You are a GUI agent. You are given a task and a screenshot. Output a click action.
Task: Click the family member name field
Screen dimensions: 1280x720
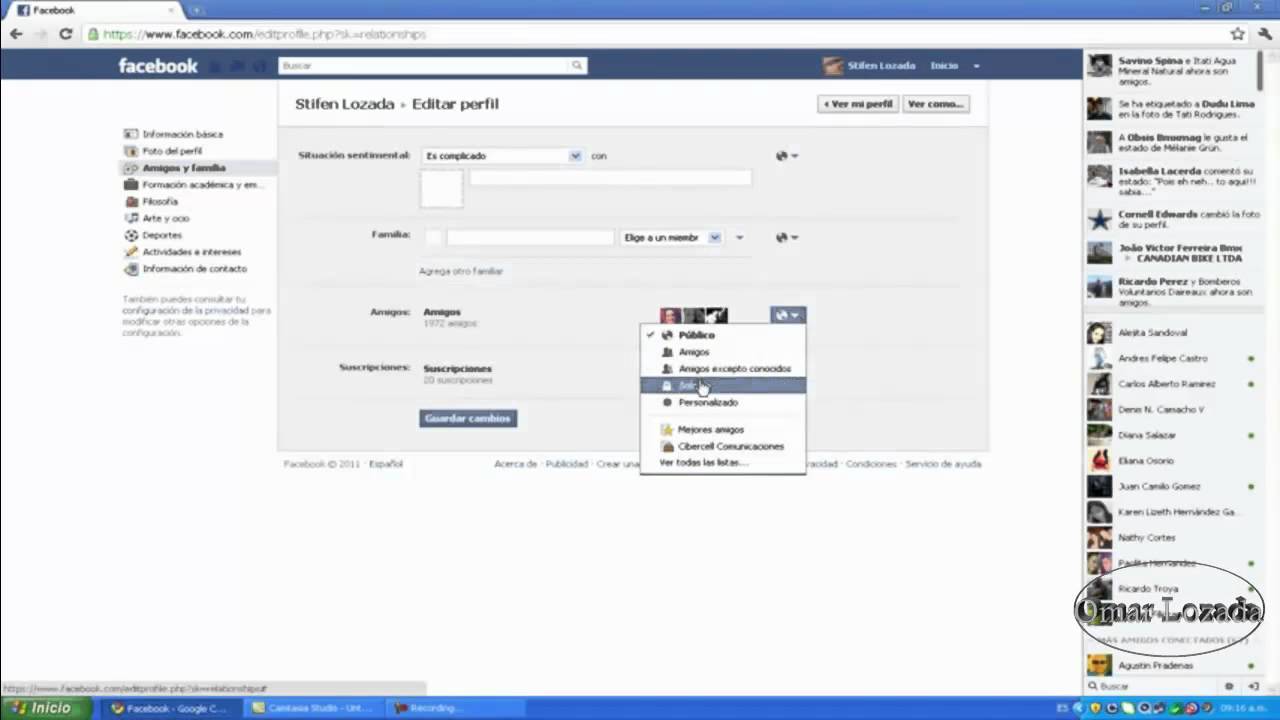pos(529,238)
